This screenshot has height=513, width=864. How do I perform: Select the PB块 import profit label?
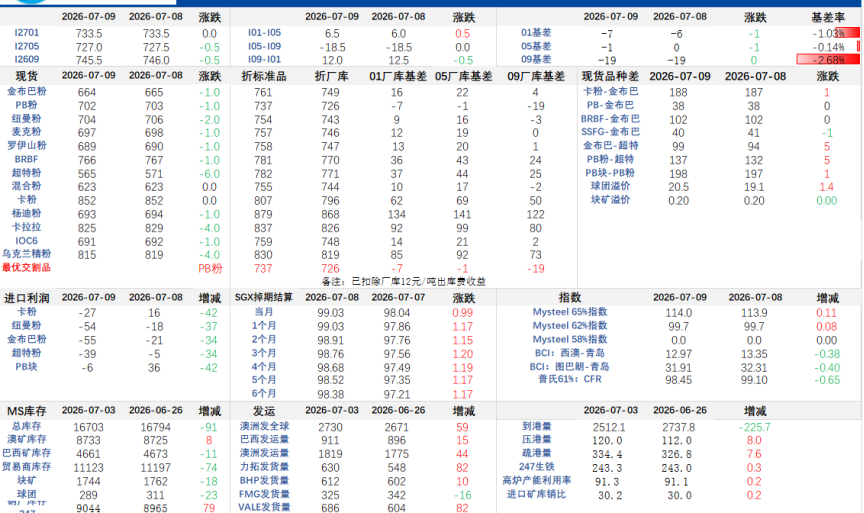coord(26,366)
